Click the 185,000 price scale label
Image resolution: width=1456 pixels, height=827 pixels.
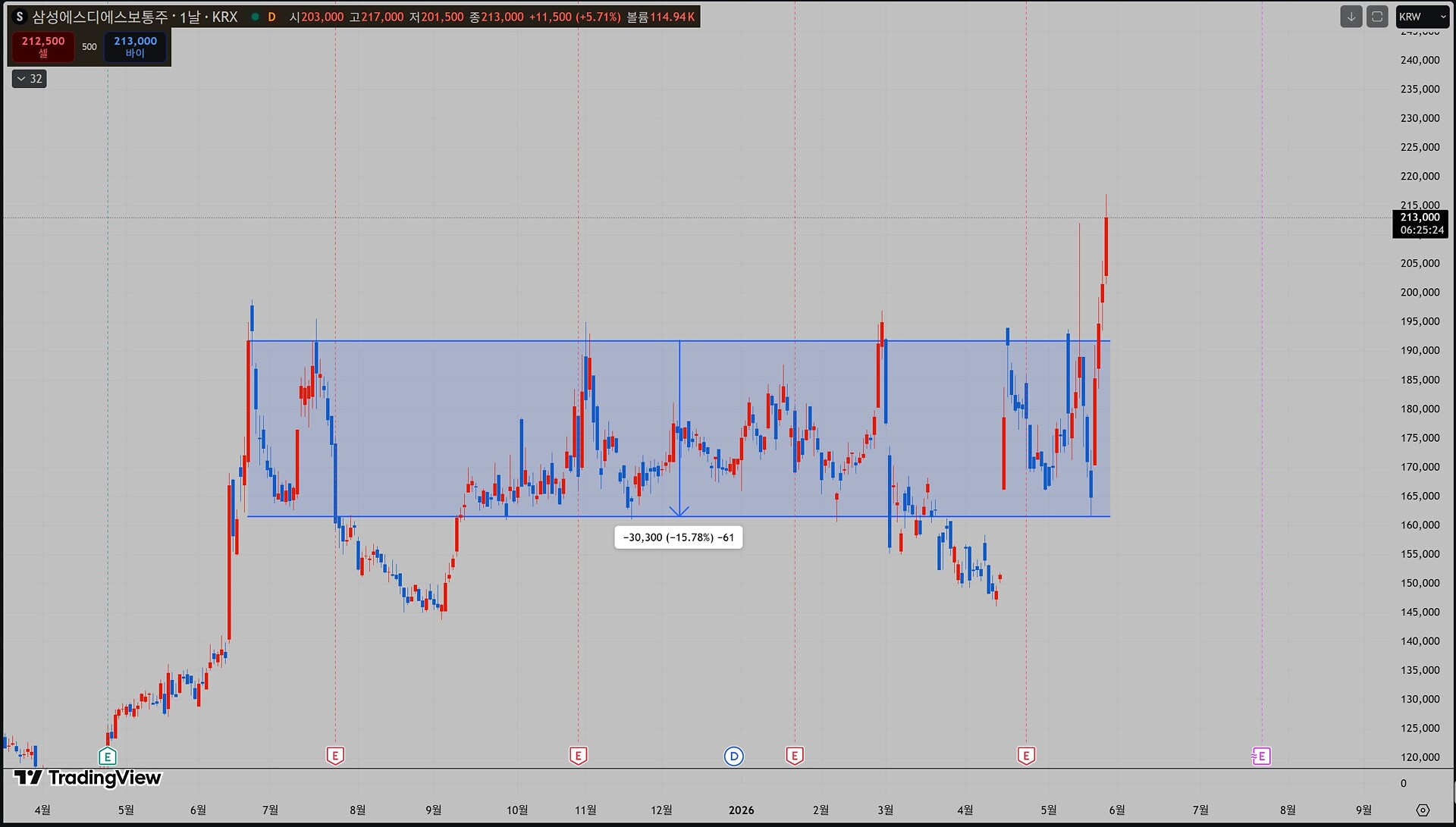[x=1420, y=379]
